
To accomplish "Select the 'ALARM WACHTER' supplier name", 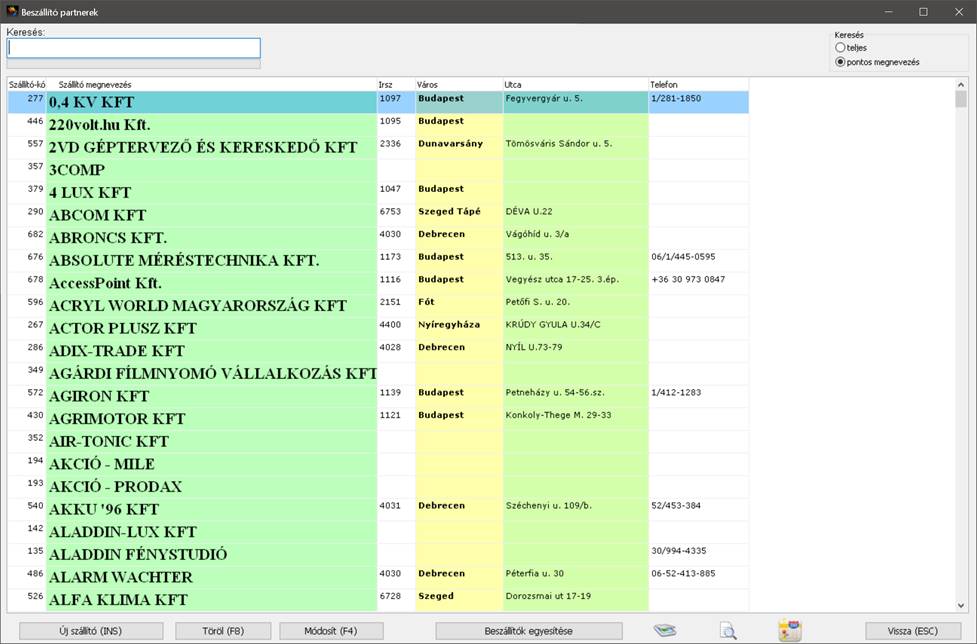I will click(121, 577).
